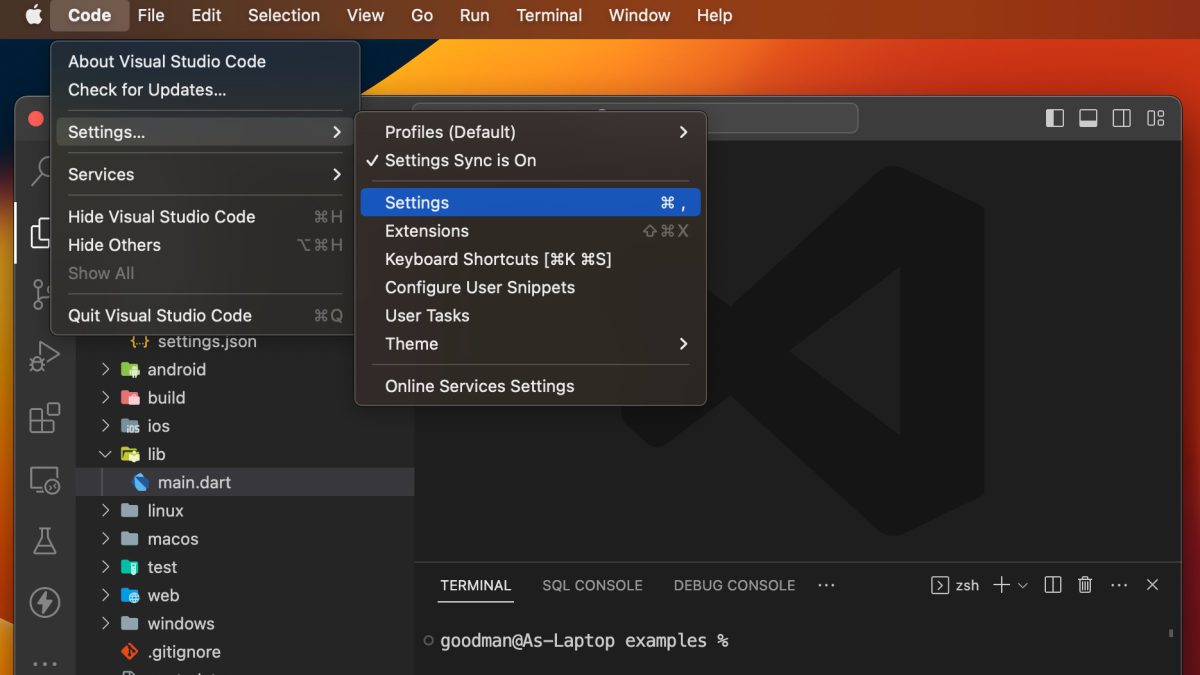
Task: Toggle Panel layout icon in title bar
Action: [1088, 118]
